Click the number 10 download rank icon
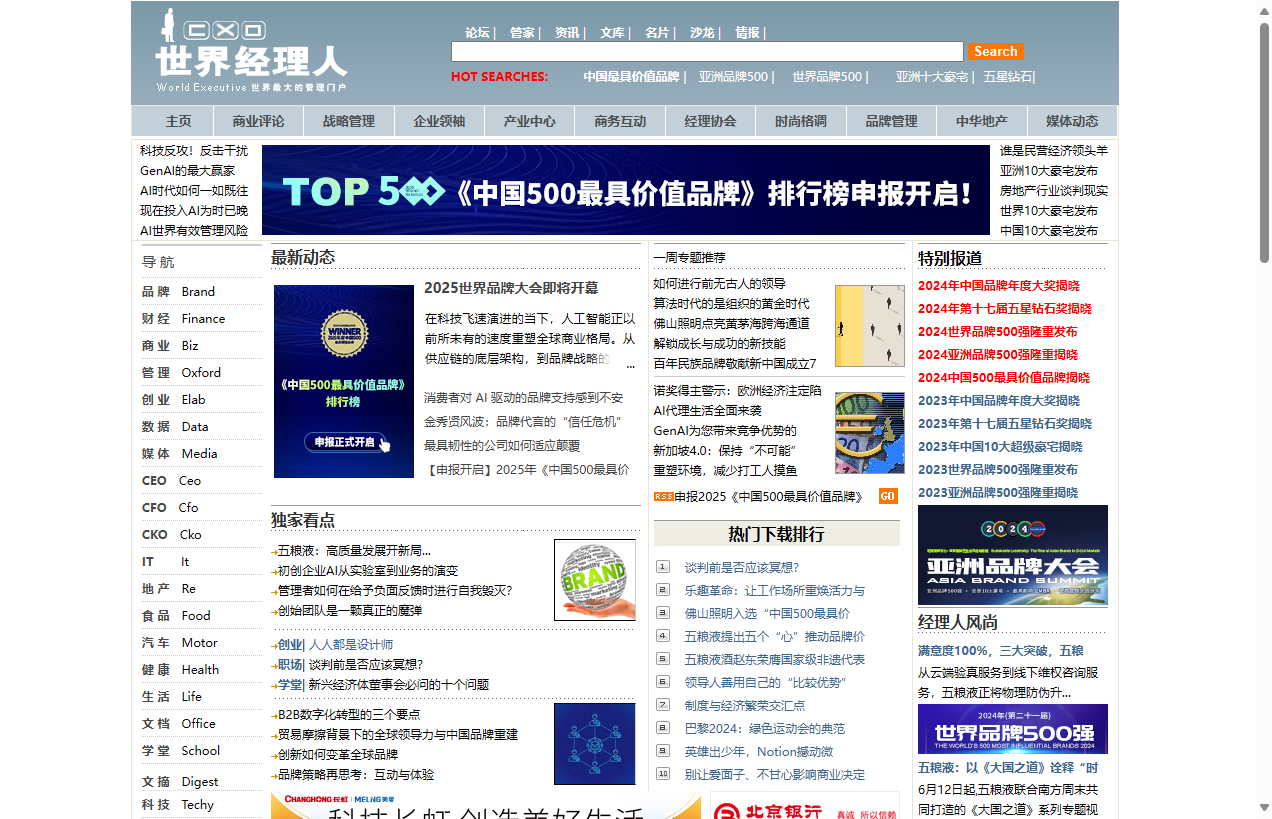This screenshot has width=1272, height=819. tap(662, 774)
